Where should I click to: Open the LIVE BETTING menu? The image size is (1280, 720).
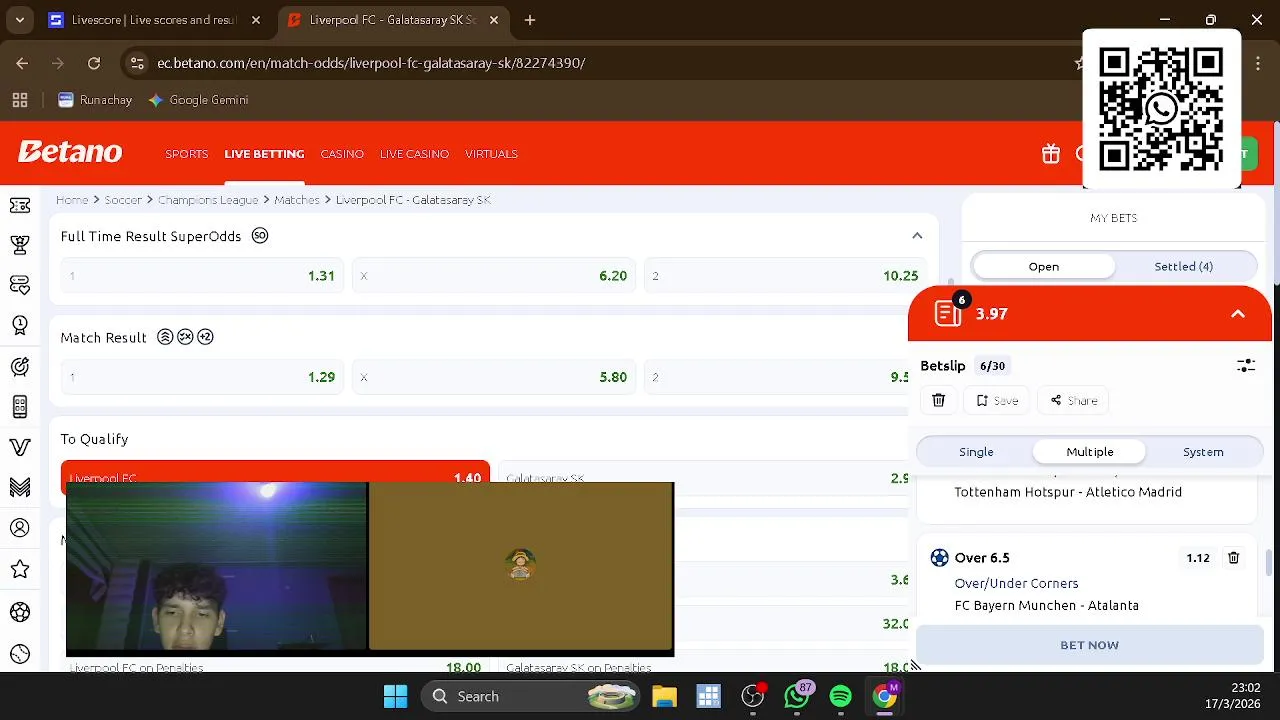coord(264,154)
